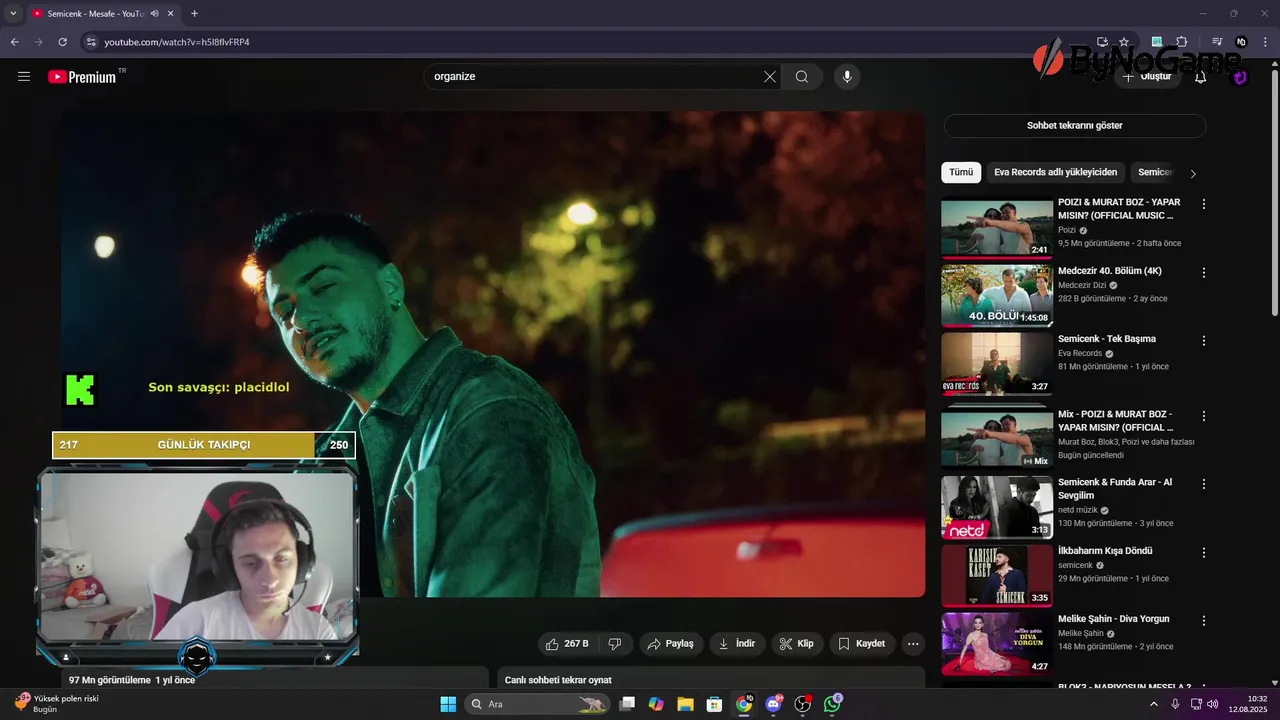The height and width of the screenshot is (720, 1280).
Task: Open more actions ellipsis beside Kaydet
Action: coord(913,644)
